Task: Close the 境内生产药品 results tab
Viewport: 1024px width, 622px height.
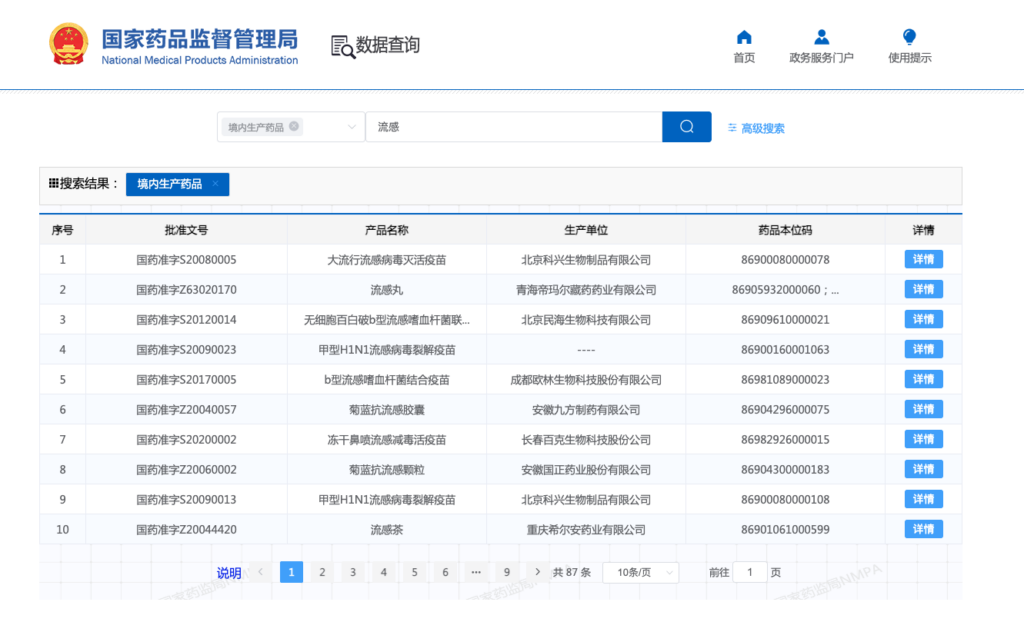Action: [x=215, y=184]
